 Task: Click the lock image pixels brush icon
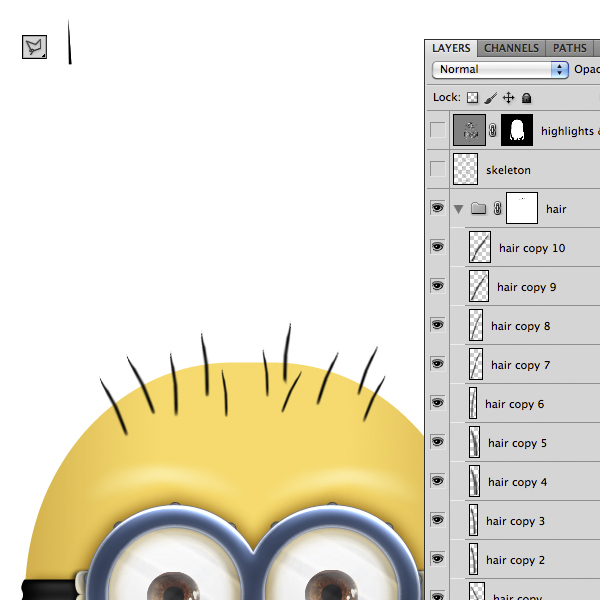(490, 98)
